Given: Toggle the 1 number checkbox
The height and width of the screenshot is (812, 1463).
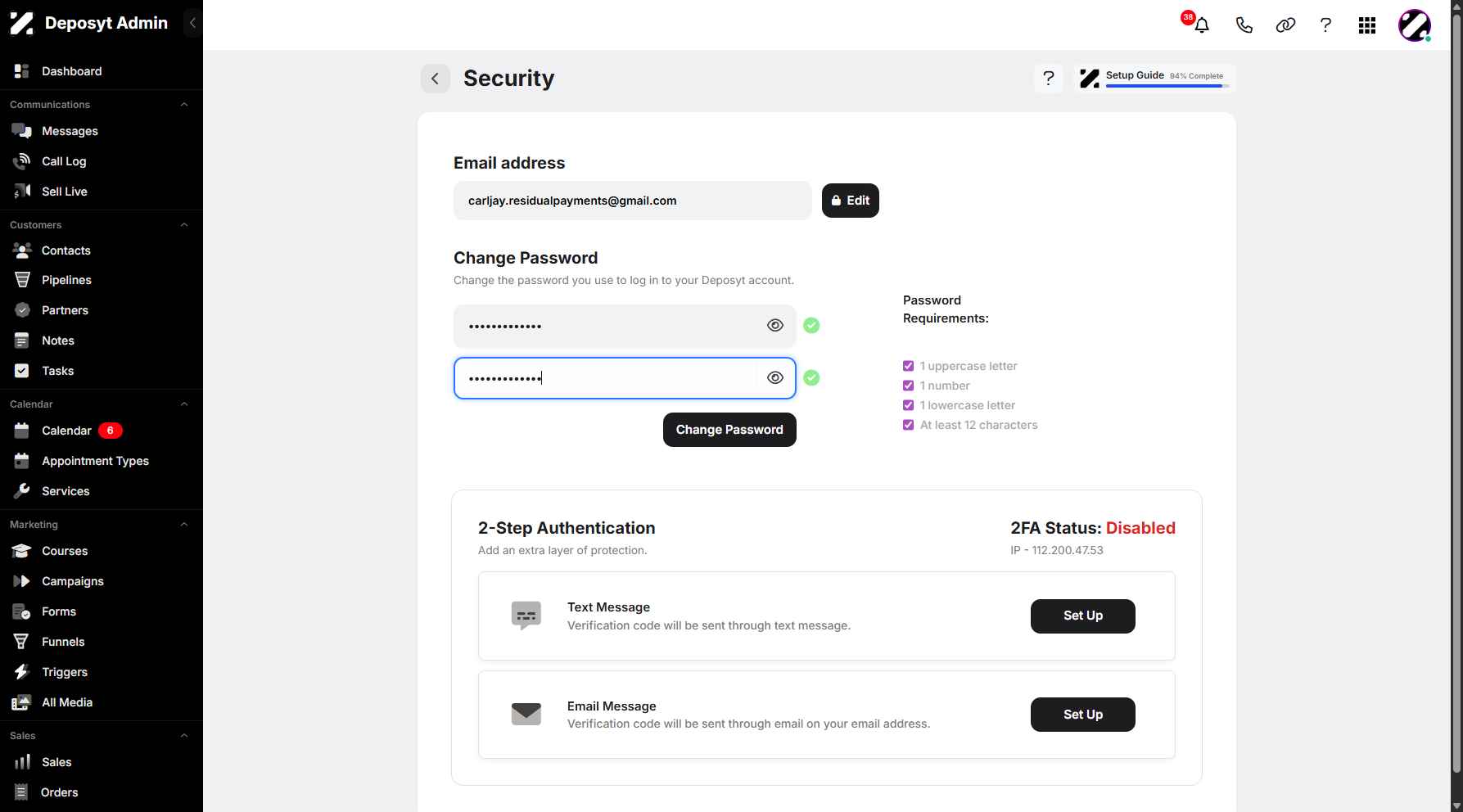Looking at the screenshot, I should [x=908, y=386].
